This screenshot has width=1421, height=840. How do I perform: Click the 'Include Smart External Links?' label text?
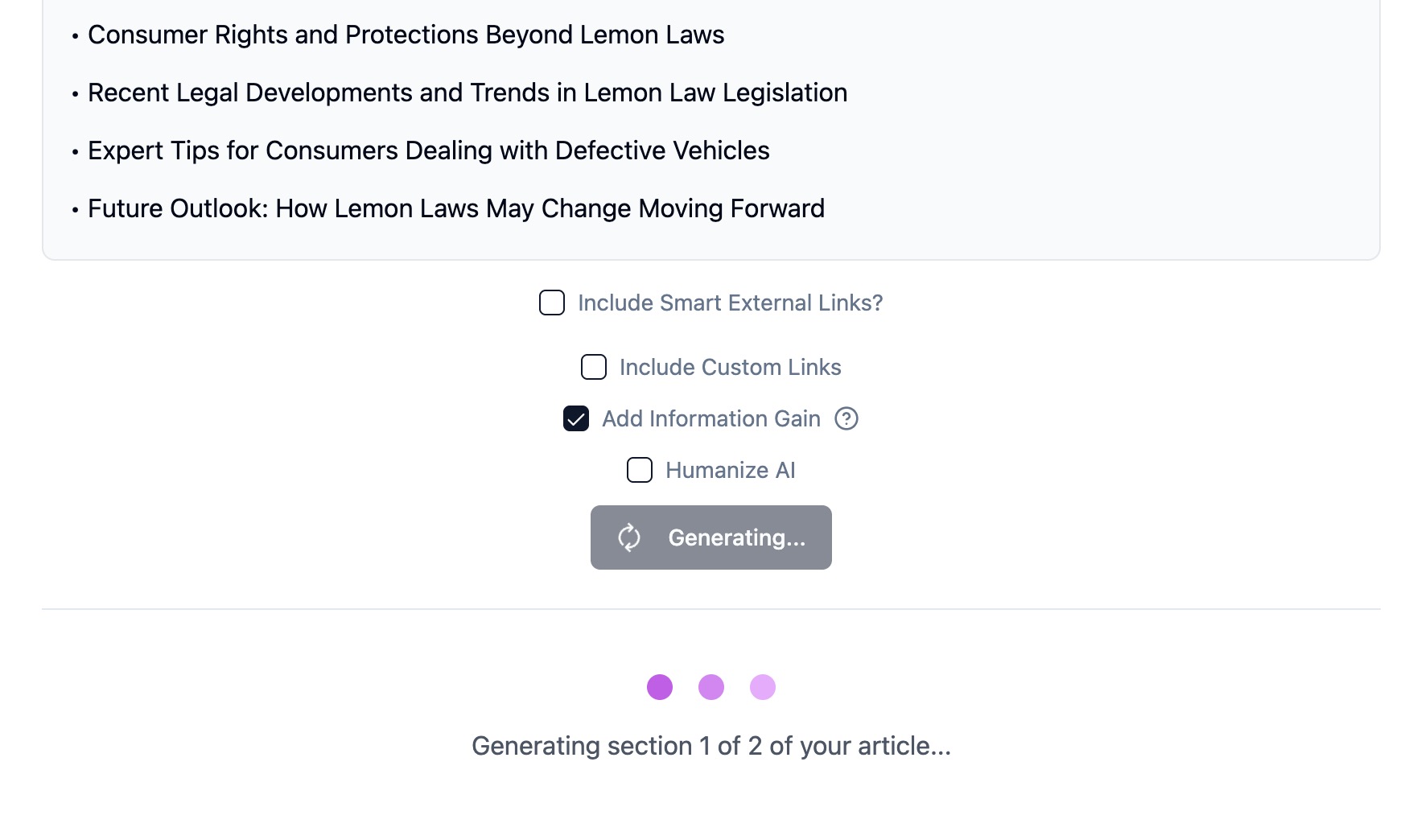(730, 303)
